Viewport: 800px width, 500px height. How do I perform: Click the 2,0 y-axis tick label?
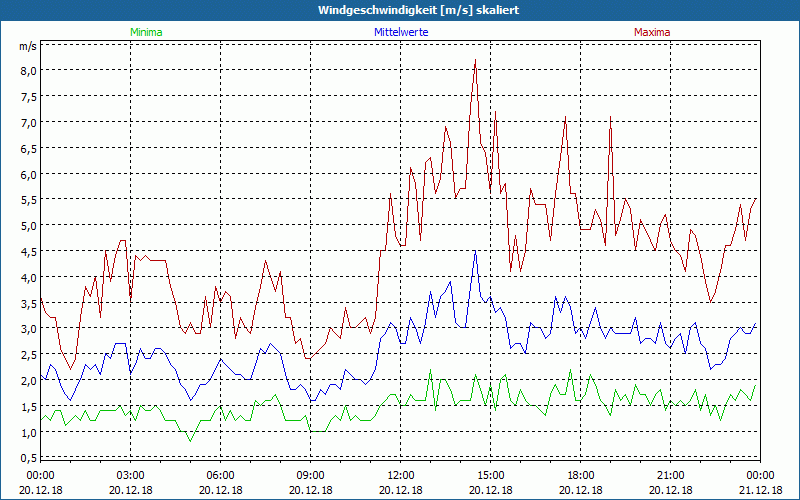click(x=29, y=382)
